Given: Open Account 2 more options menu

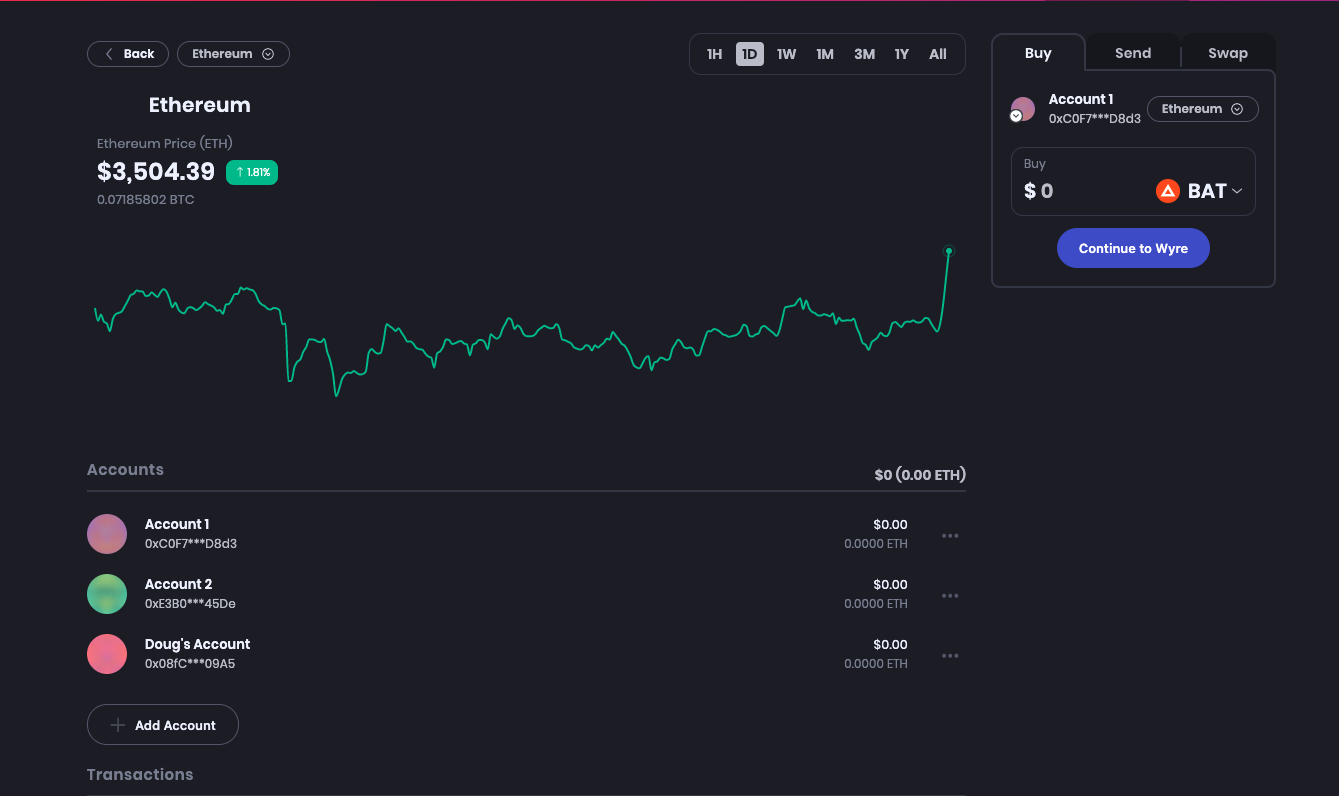Looking at the screenshot, I should coord(950,596).
